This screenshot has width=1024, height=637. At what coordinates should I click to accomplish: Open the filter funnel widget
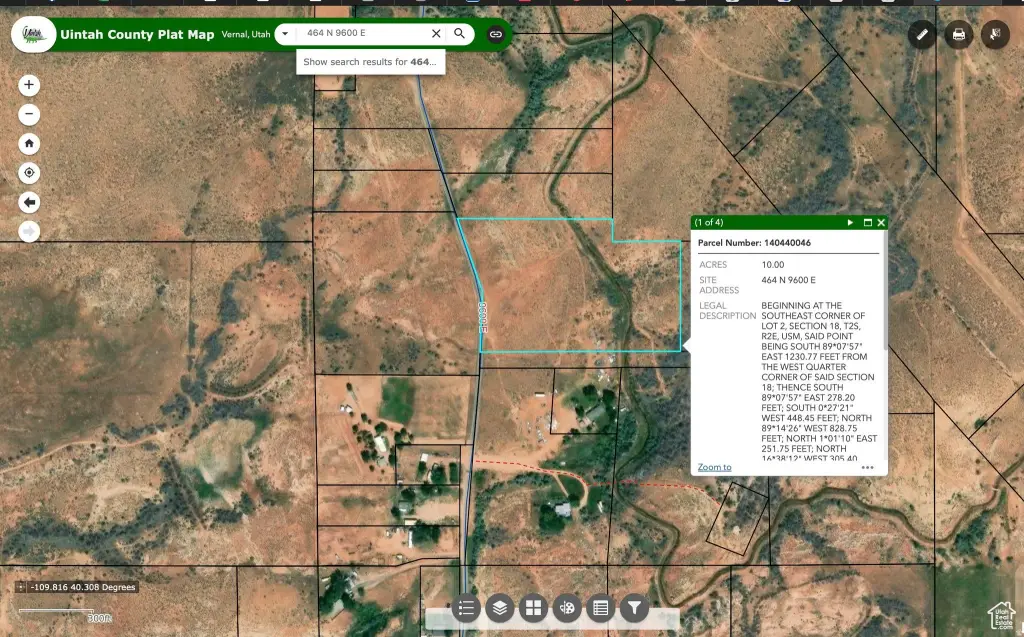tap(635, 607)
